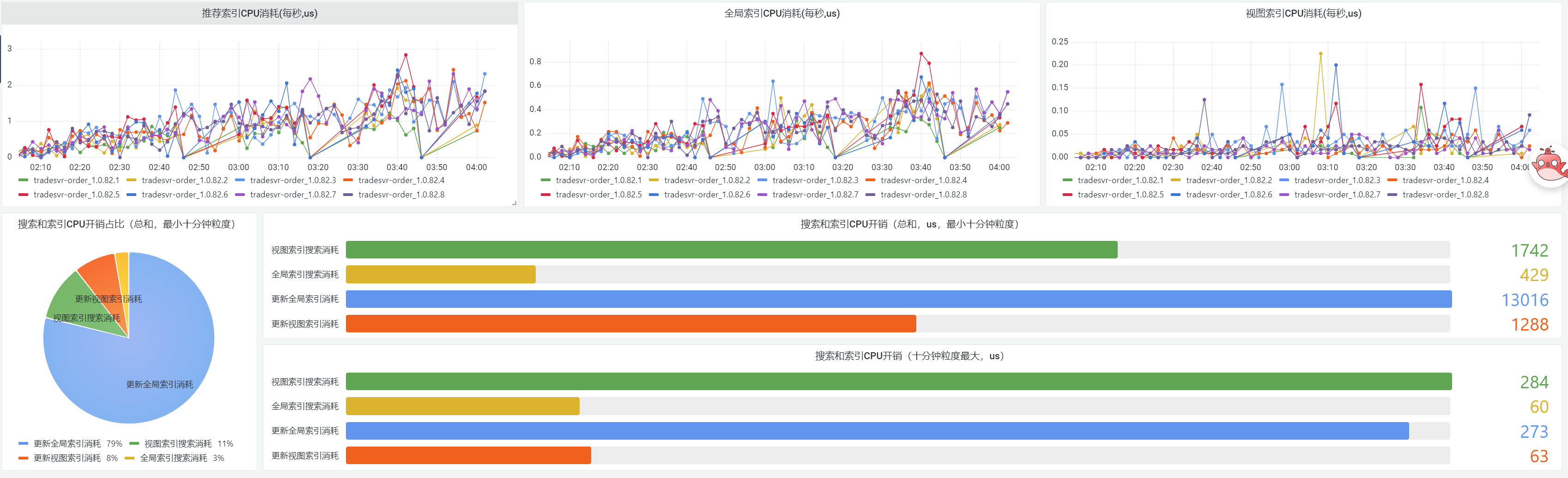The image size is (1568, 478).
Task: Click the green 视图索引搜索消耗 bar showing 1742
Action: (x=731, y=250)
